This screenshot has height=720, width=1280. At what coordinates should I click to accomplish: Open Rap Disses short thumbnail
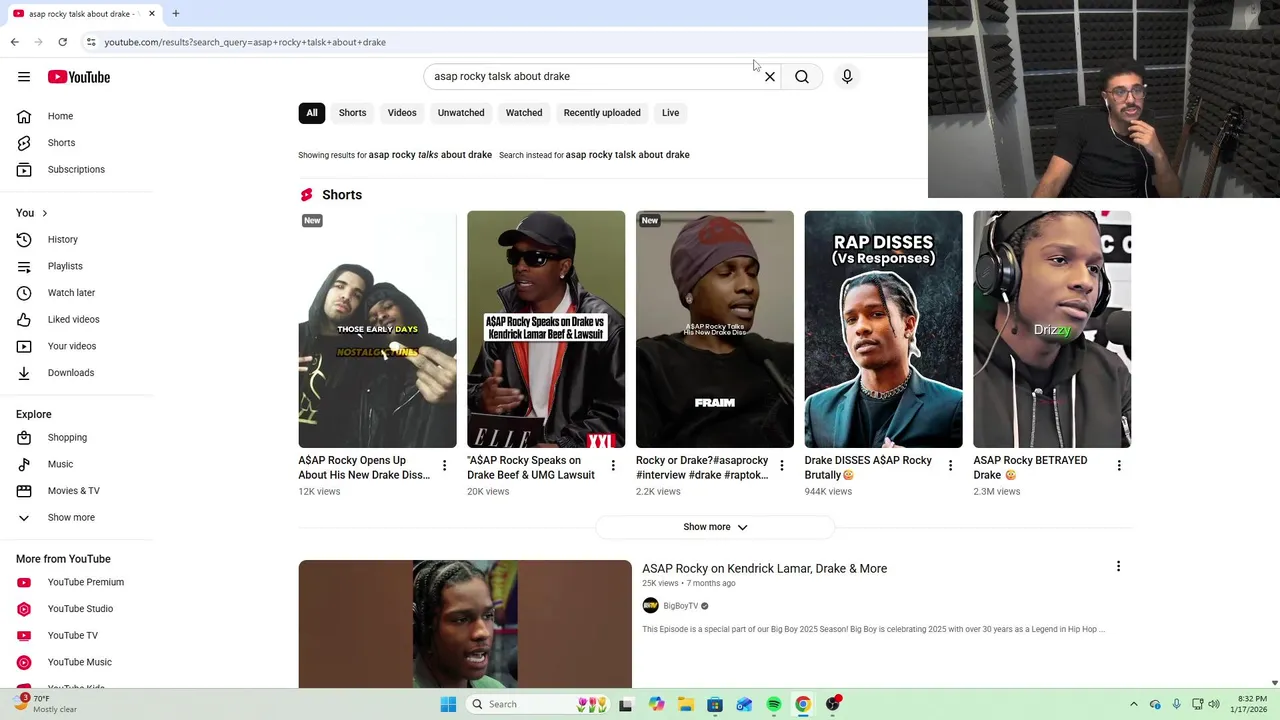[x=884, y=329]
